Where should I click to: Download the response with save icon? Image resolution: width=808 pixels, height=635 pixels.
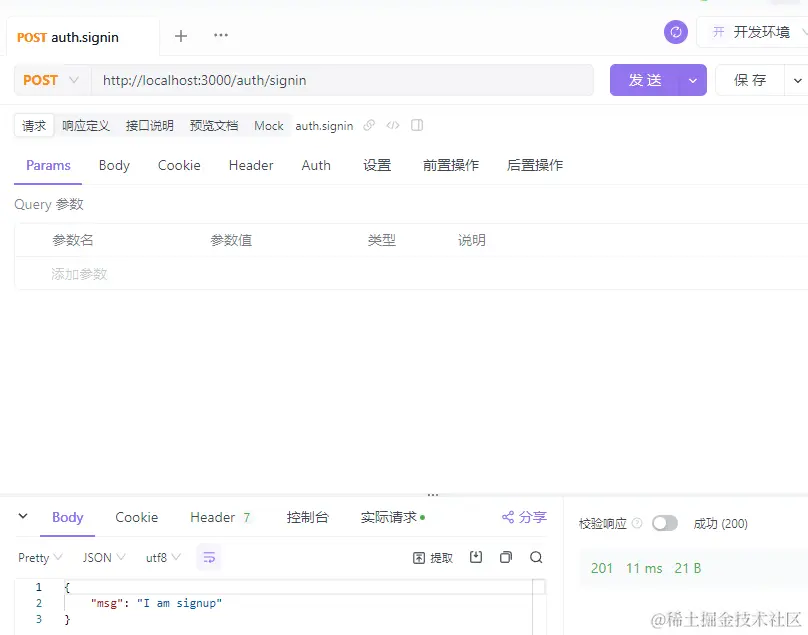point(476,557)
